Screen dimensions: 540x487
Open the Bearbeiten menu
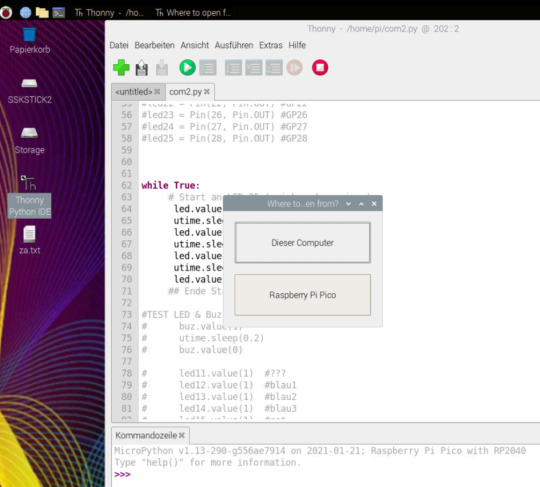154,45
